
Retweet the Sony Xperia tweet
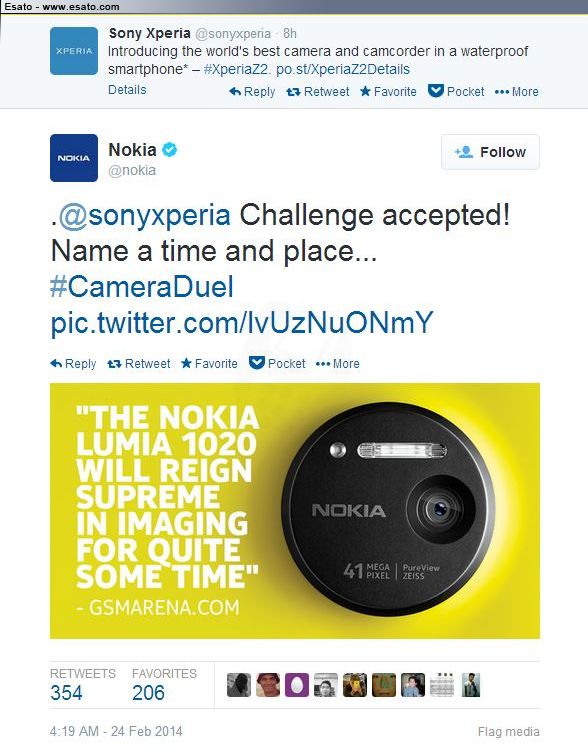(318, 92)
